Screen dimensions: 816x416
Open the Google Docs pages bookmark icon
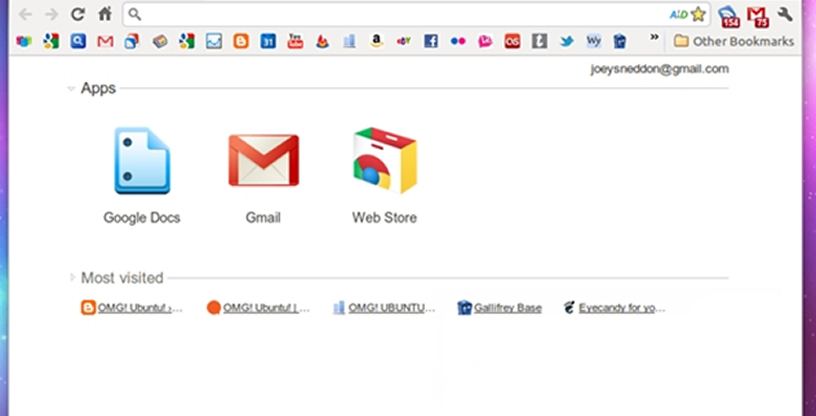pos(132,41)
